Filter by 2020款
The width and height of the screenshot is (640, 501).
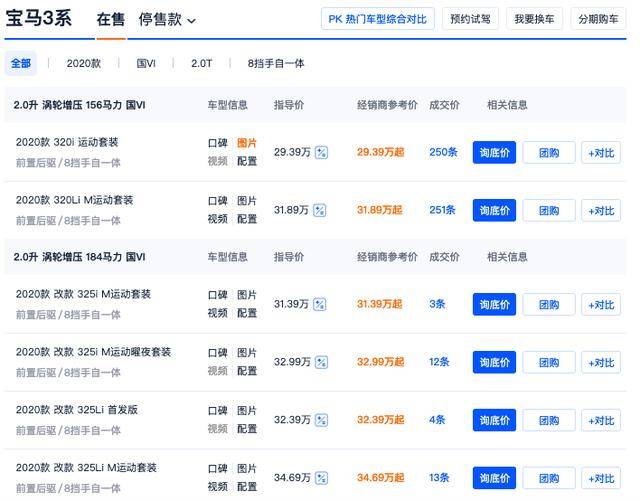click(x=84, y=63)
